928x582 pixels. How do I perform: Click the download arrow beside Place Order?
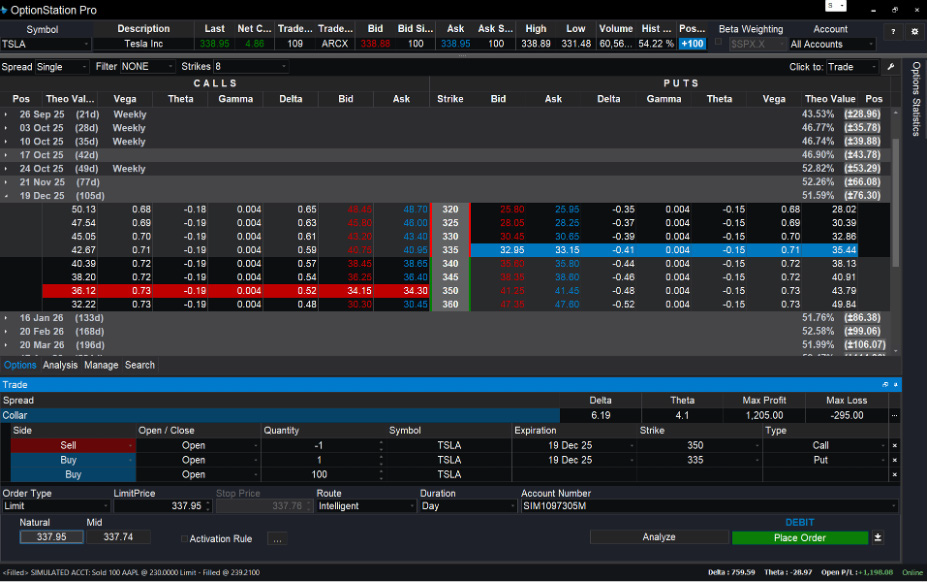point(878,537)
